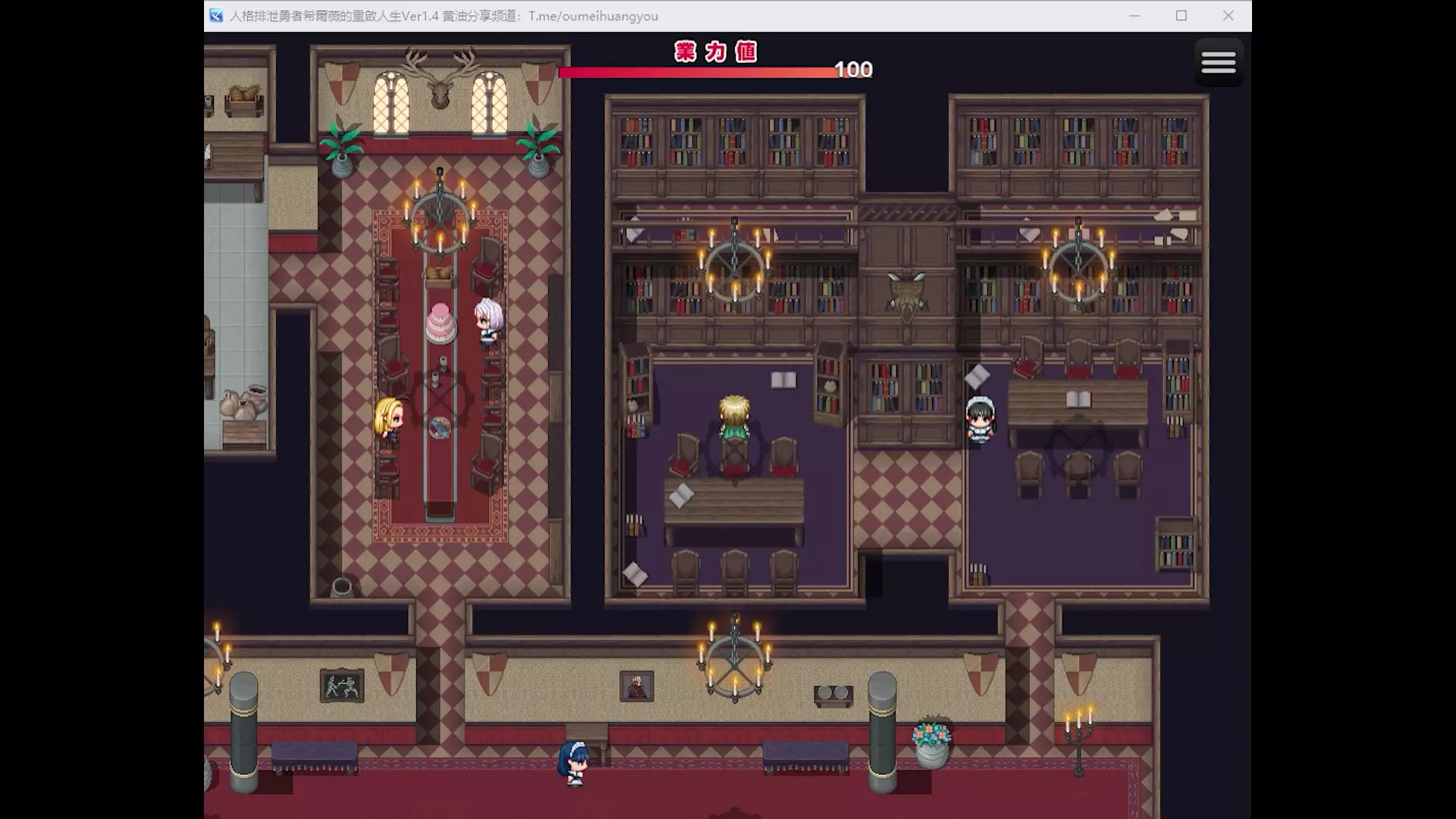Click the fencing painting on hallway wall
Screen dimensions: 1456x819
tap(341, 686)
